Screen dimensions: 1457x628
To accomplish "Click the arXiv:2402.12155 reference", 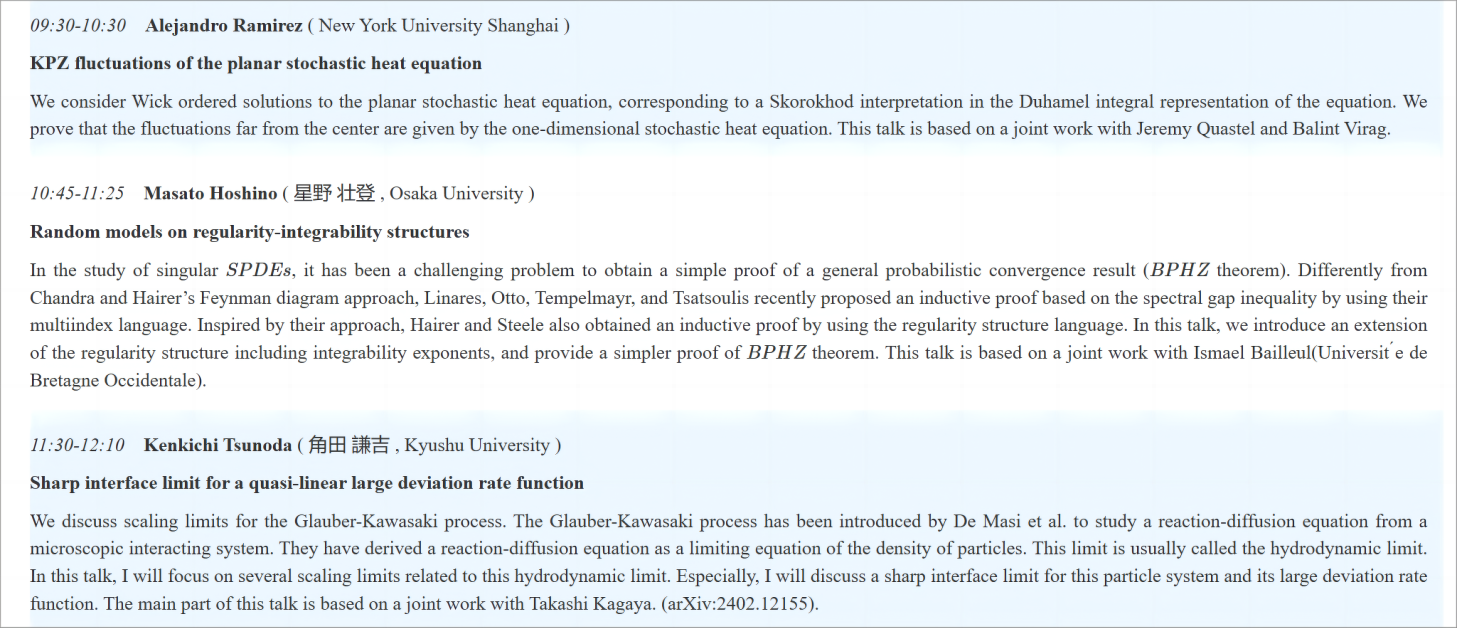I will tap(740, 605).
